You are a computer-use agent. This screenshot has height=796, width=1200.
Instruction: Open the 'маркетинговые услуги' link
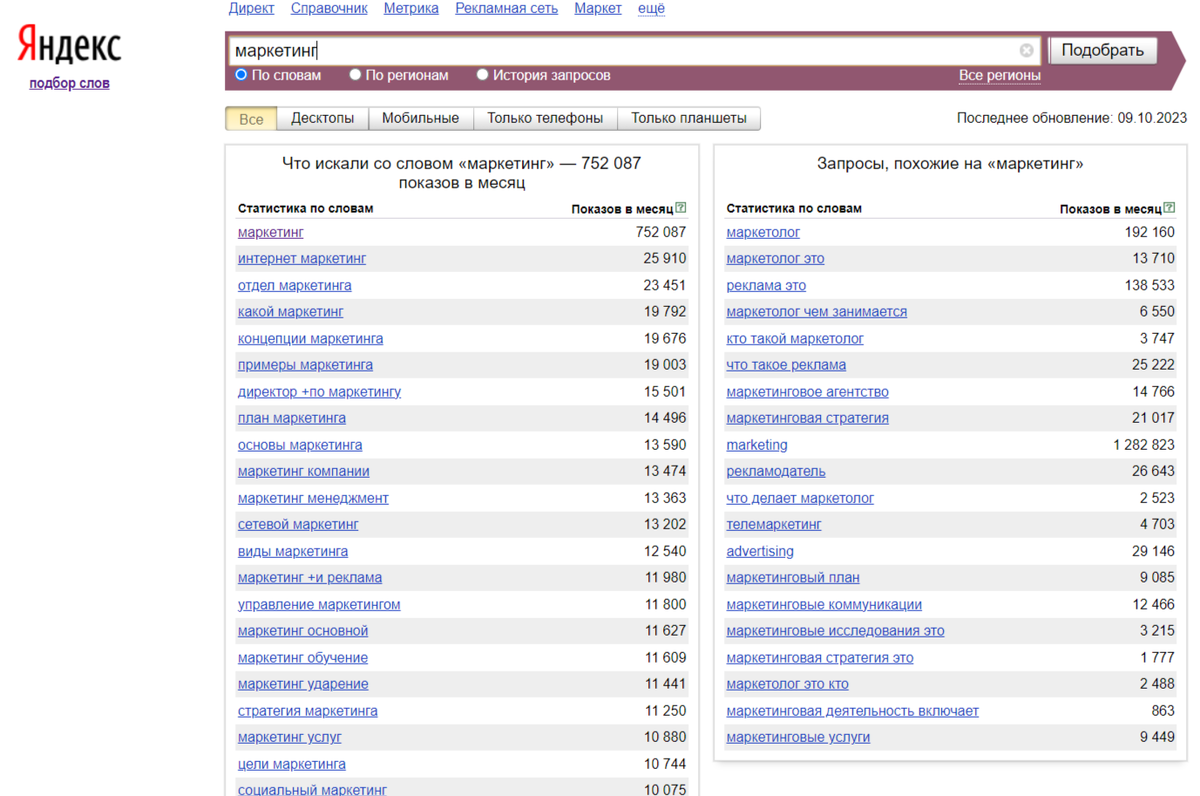(x=798, y=737)
